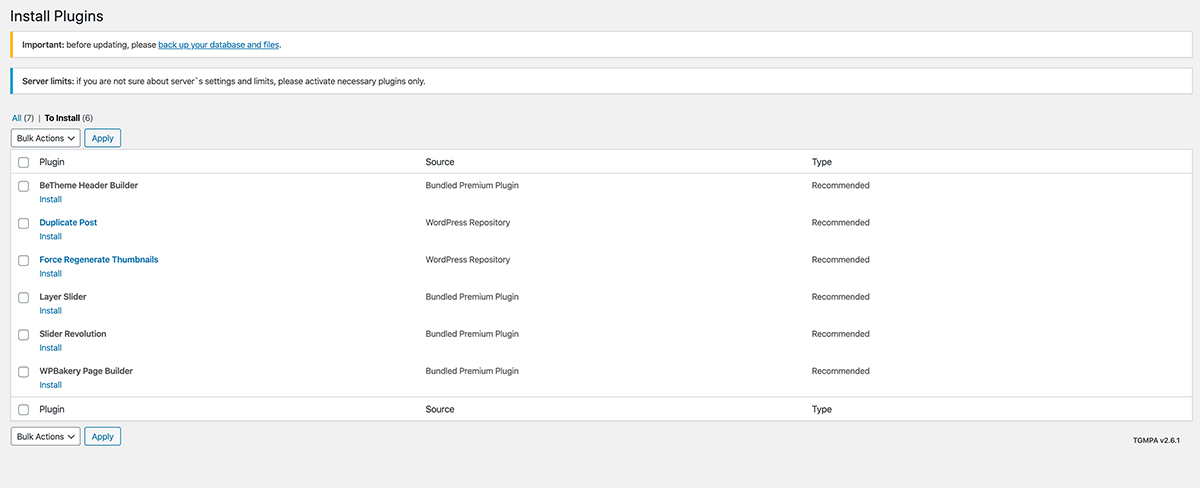Switch to the All (7) filter

point(23,118)
